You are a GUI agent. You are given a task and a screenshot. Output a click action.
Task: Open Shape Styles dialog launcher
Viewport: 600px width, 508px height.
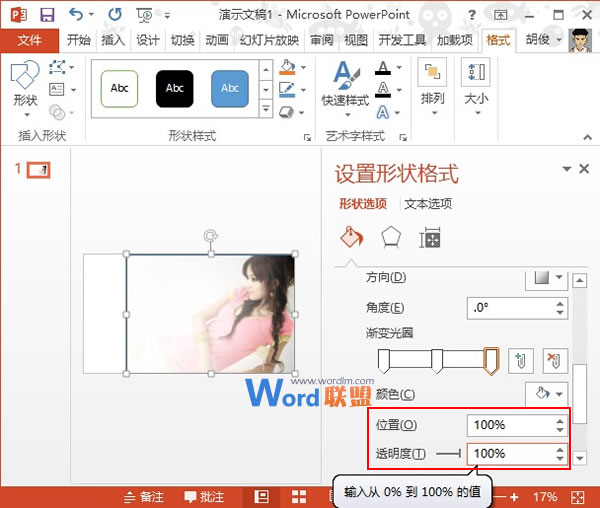307,137
